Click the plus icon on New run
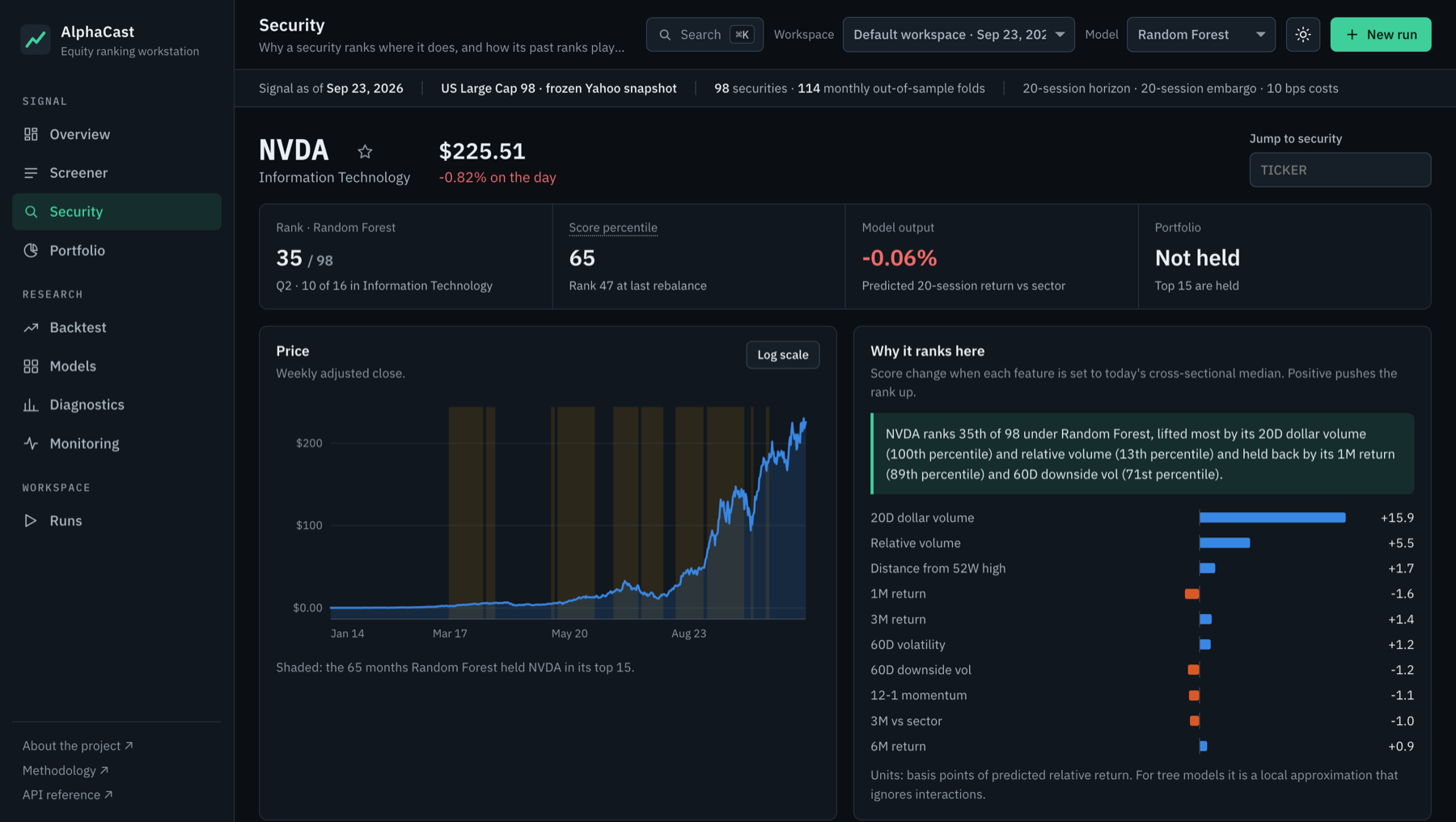The width and height of the screenshot is (1456, 822). point(1352,35)
